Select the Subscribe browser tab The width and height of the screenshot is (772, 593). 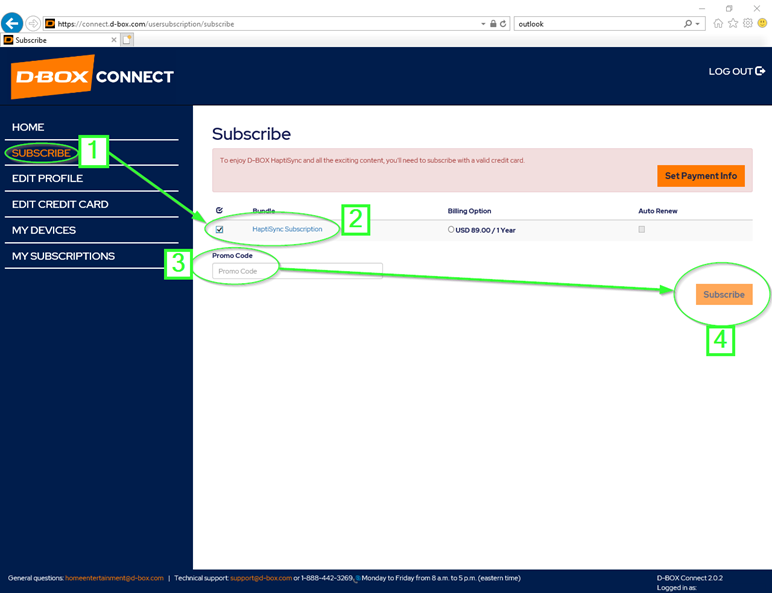(x=60, y=40)
